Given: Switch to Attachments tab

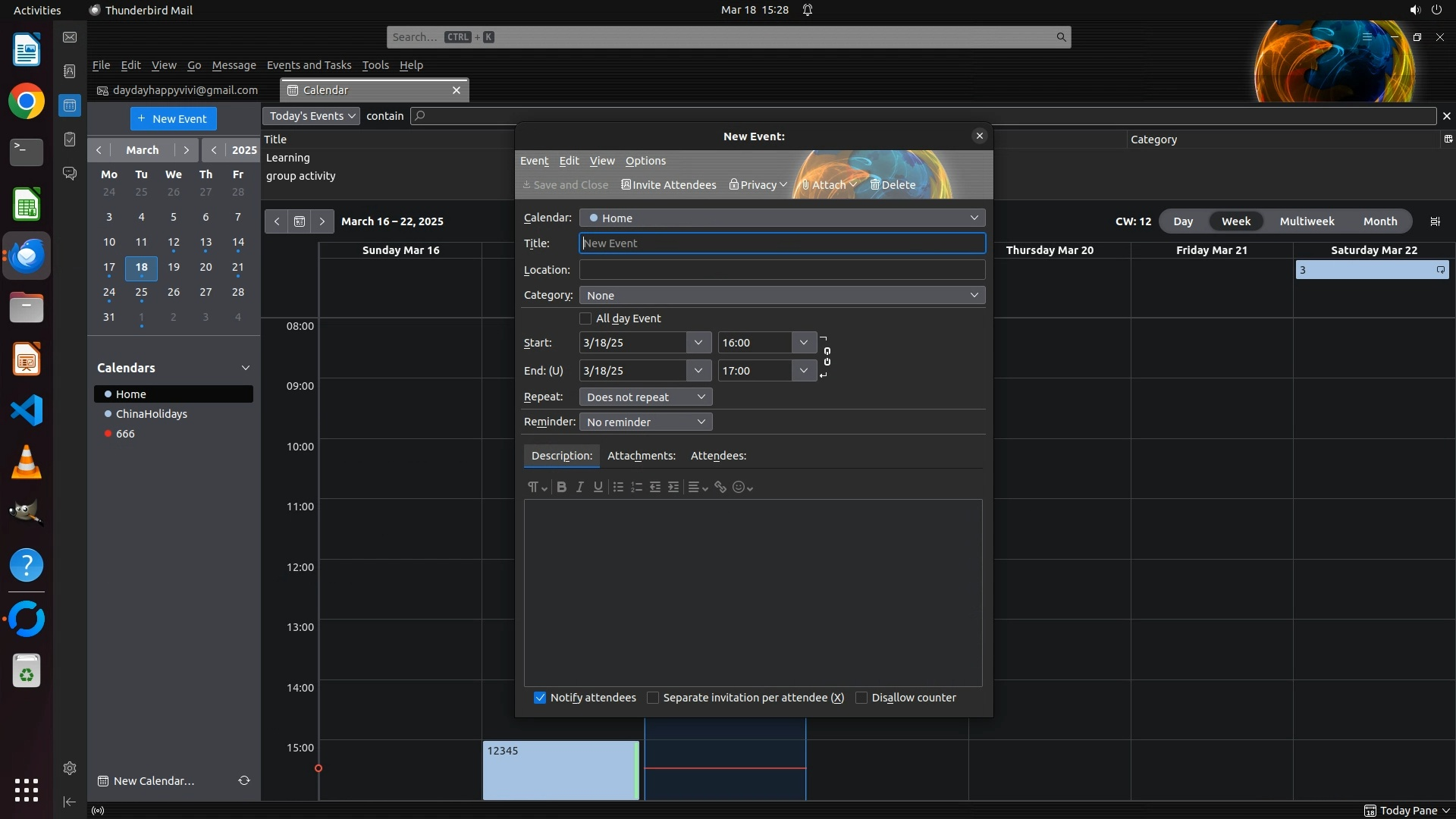Looking at the screenshot, I should click(x=641, y=456).
